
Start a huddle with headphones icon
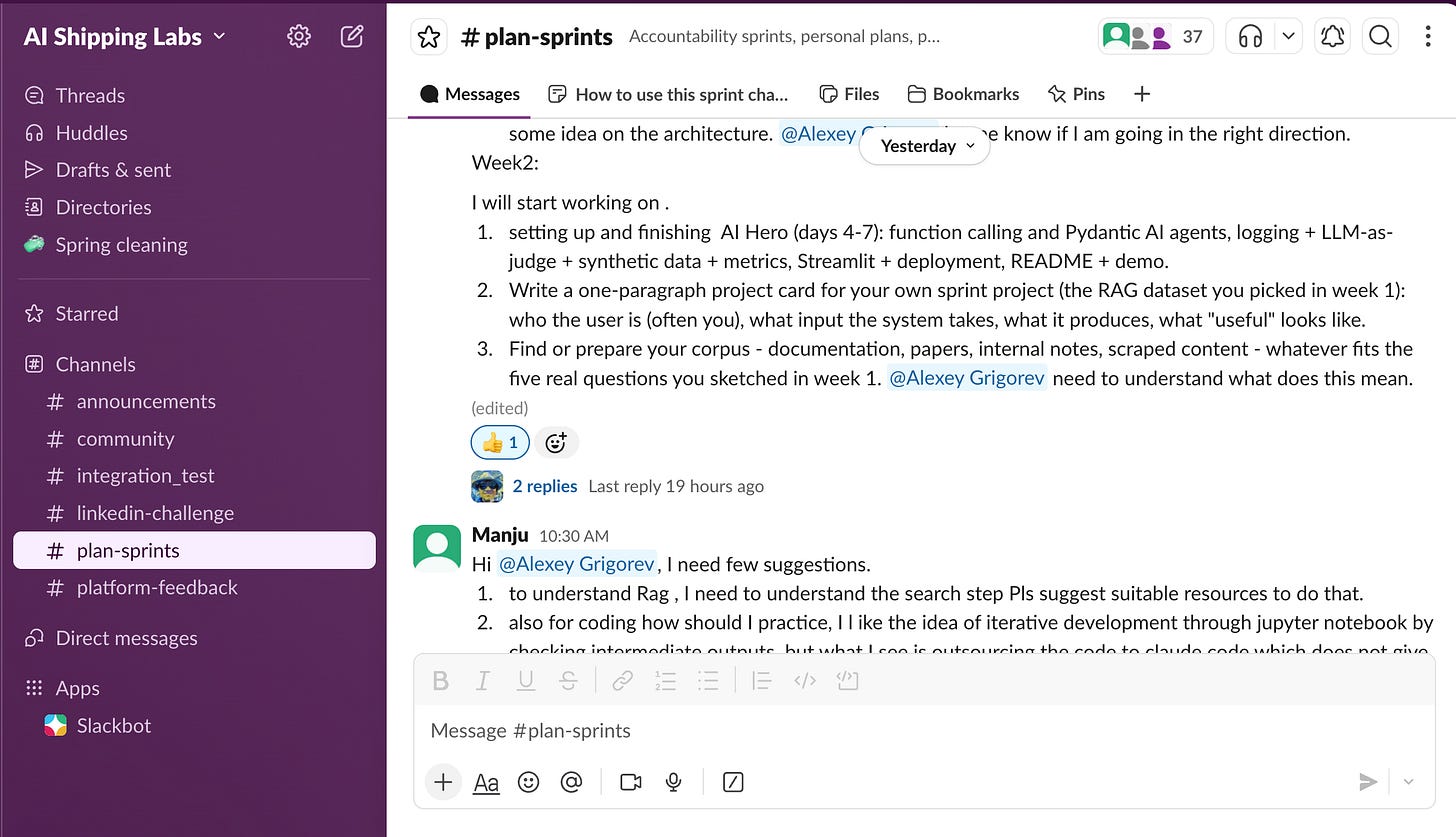tap(1250, 37)
